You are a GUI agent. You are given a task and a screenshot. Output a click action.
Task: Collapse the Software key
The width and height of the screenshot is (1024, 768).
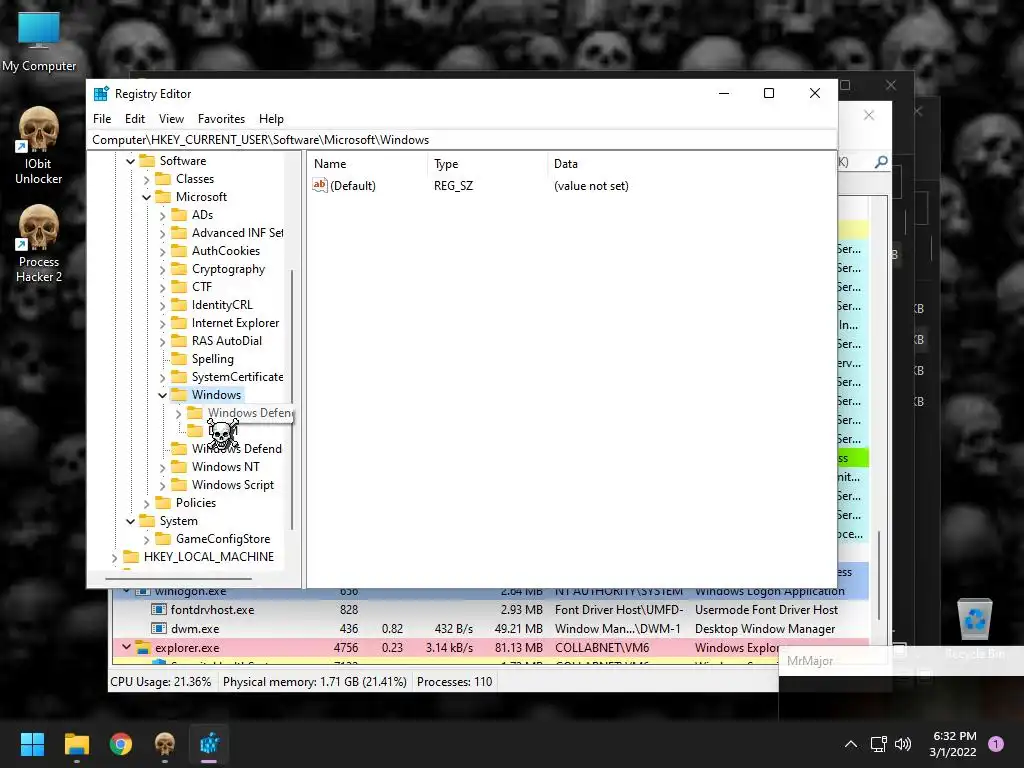point(131,161)
